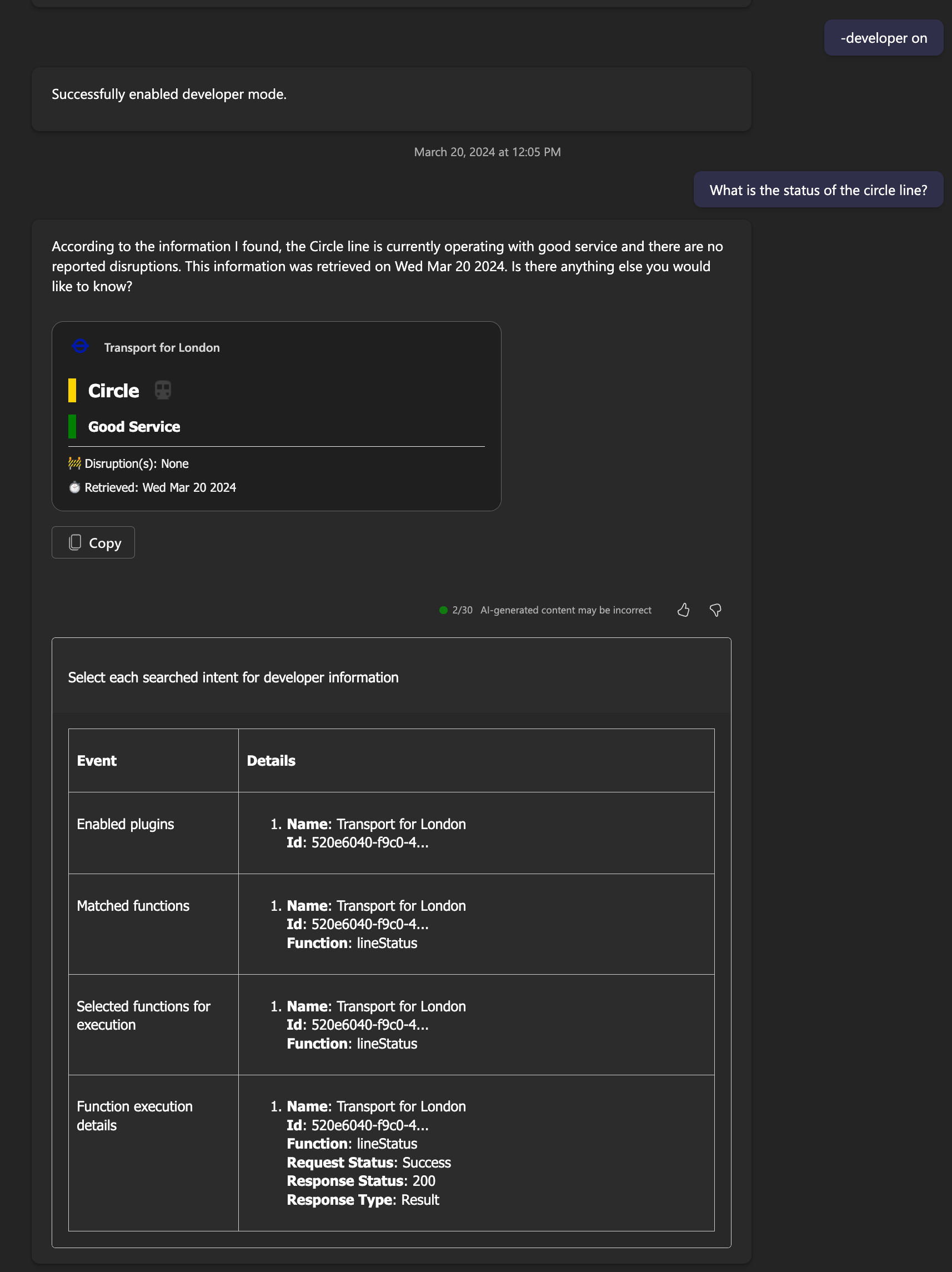The image size is (952, 1272).
Task: Click 'Select each searched intent for developer information'
Action: (x=233, y=677)
